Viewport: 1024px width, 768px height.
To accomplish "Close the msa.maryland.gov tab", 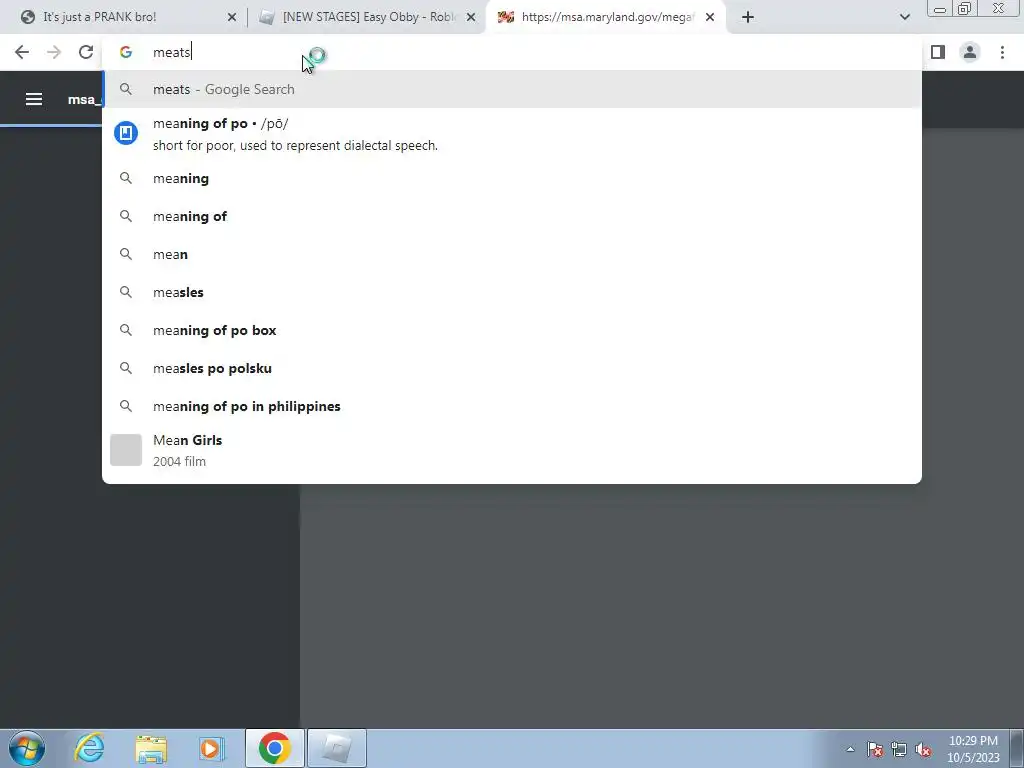I will click(710, 18).
